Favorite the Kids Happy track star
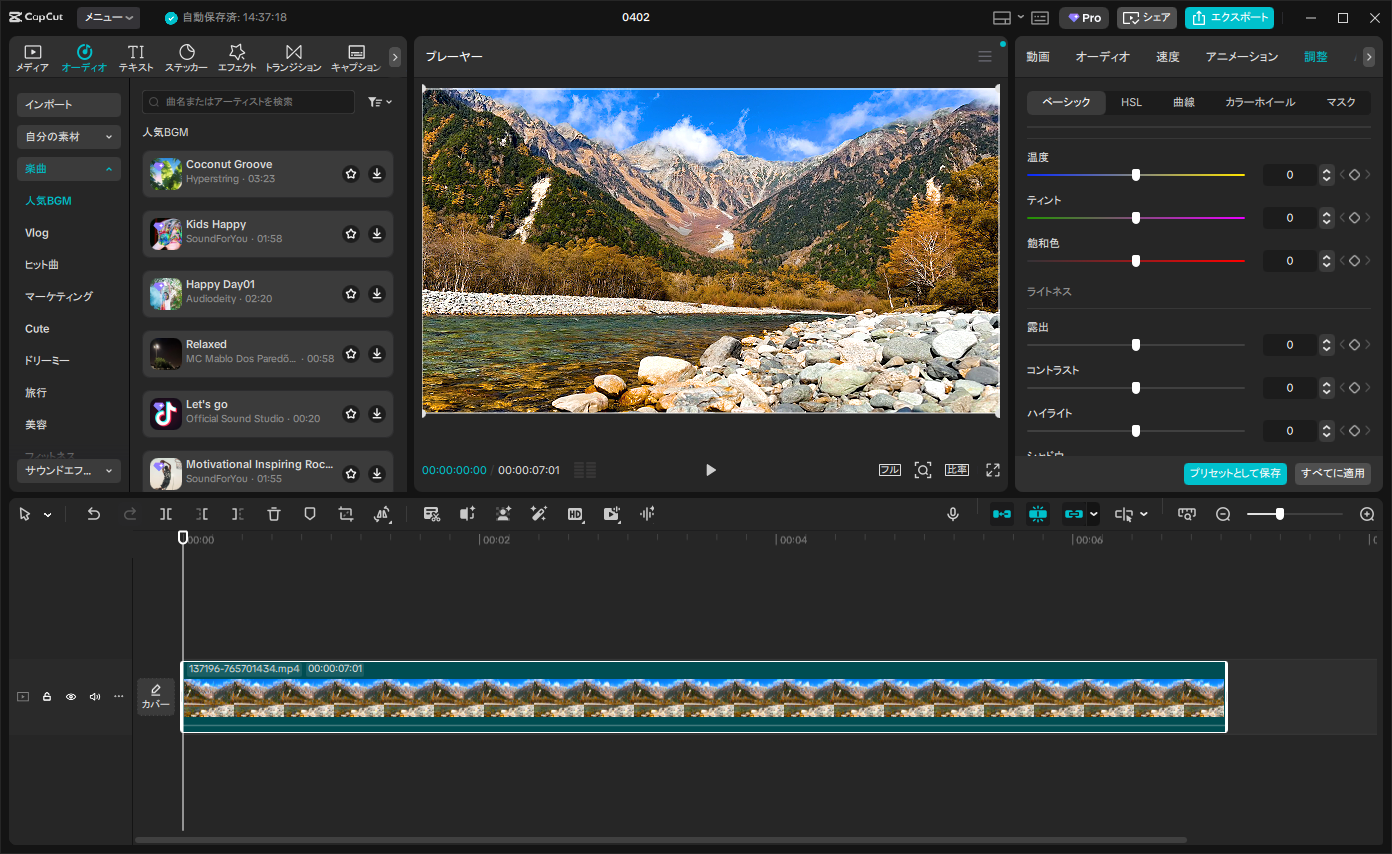The width and height of the screenshot is (1392, 854). tap(351, 234)
